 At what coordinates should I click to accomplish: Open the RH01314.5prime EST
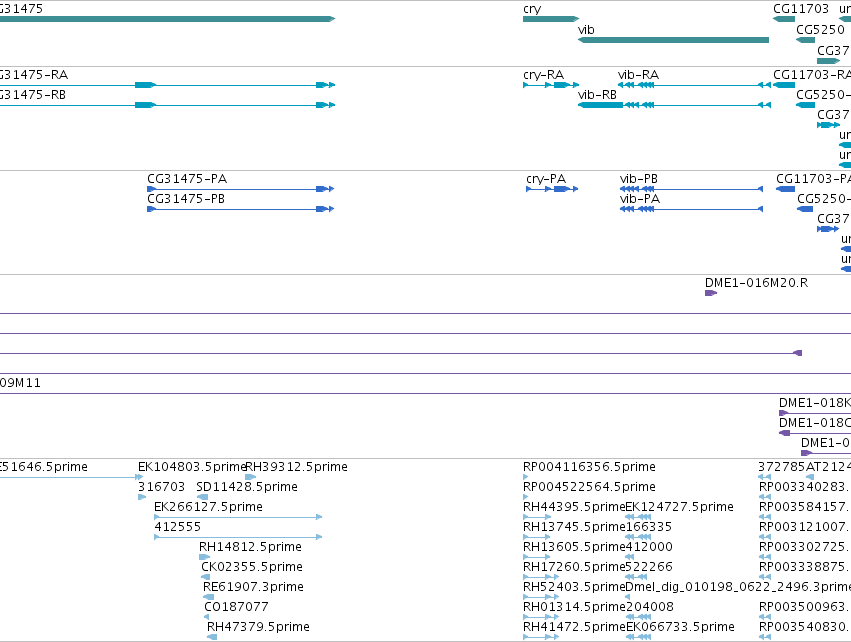541,617
